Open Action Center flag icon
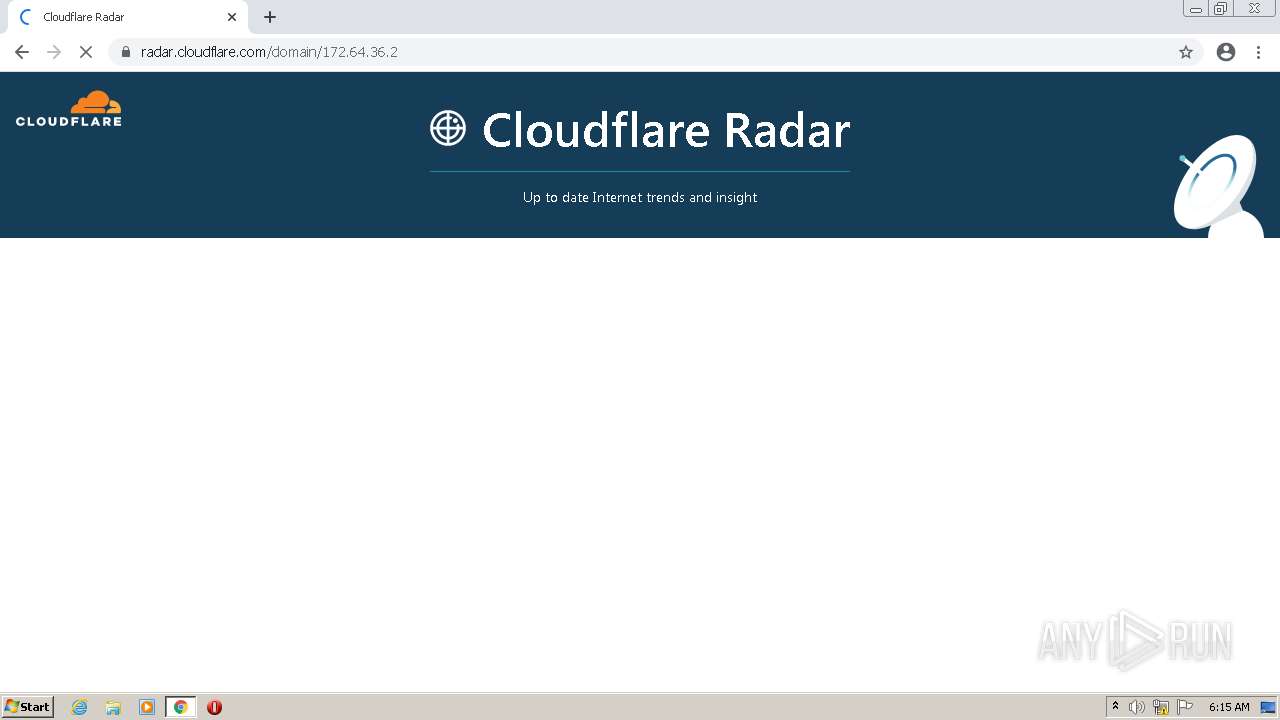This screenshot has height=720, width=1280. pos(1185,707)
